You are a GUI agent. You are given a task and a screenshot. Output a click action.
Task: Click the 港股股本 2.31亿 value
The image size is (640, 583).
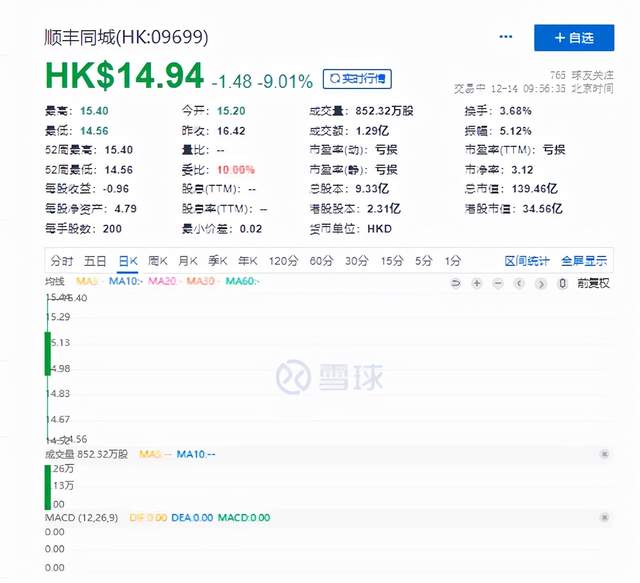pyautogui.click(x=384, y=209)
